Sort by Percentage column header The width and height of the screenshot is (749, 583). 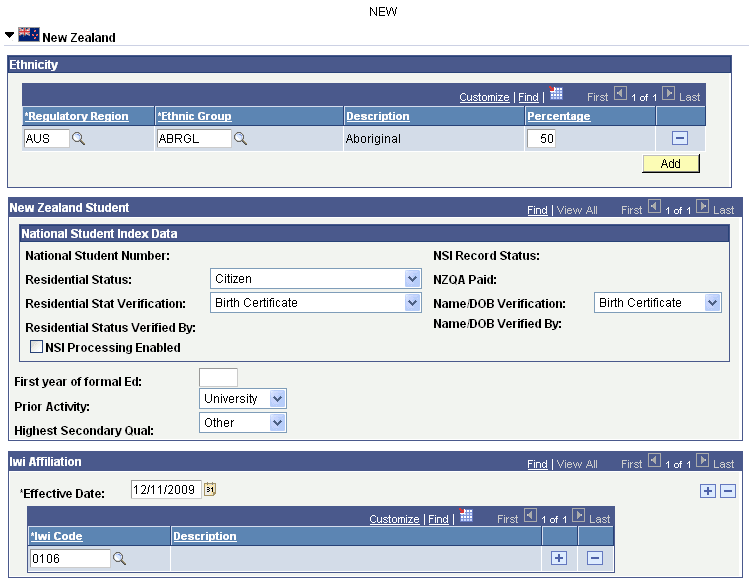tap(559, 116)
